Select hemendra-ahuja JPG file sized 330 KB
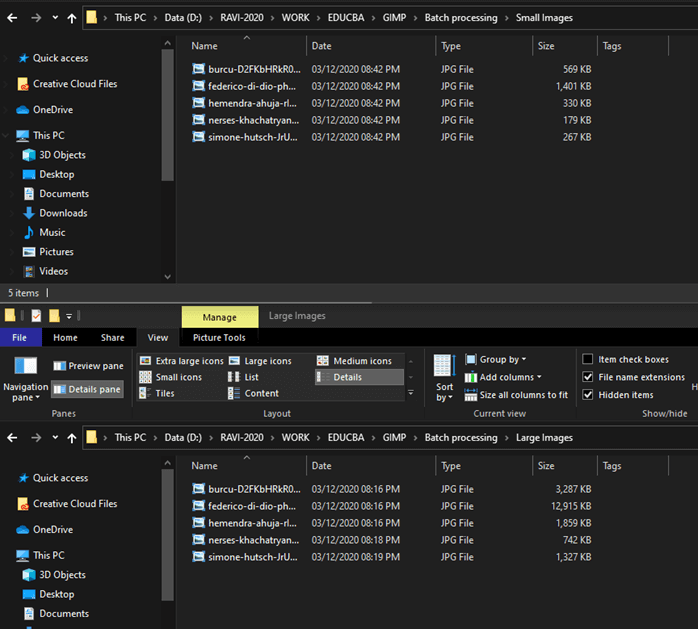Viewport: 698px width, 629px height. (x=392, y=103)
